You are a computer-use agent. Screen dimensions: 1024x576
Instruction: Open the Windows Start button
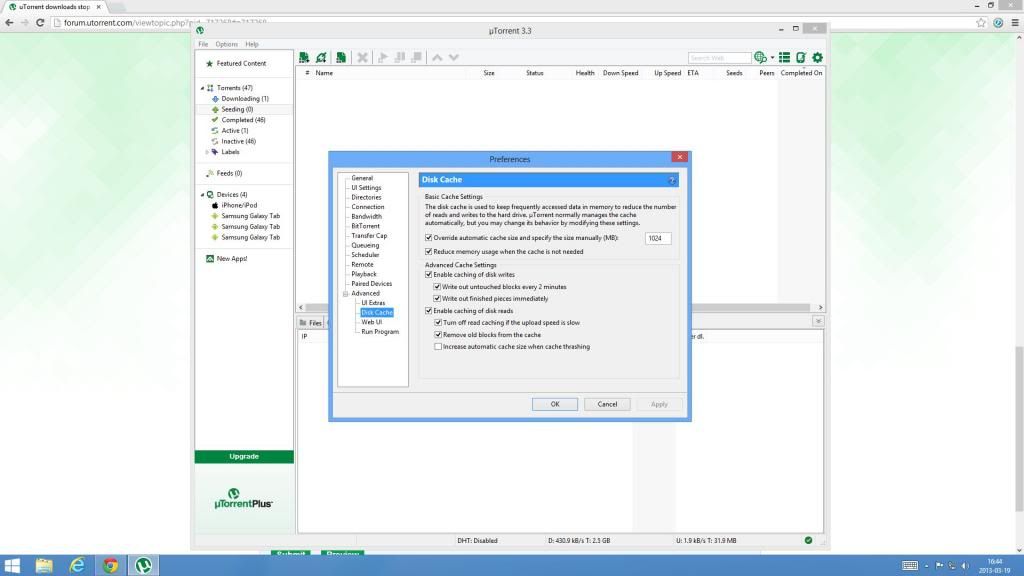pyautogui.click(x=12, y=565)
